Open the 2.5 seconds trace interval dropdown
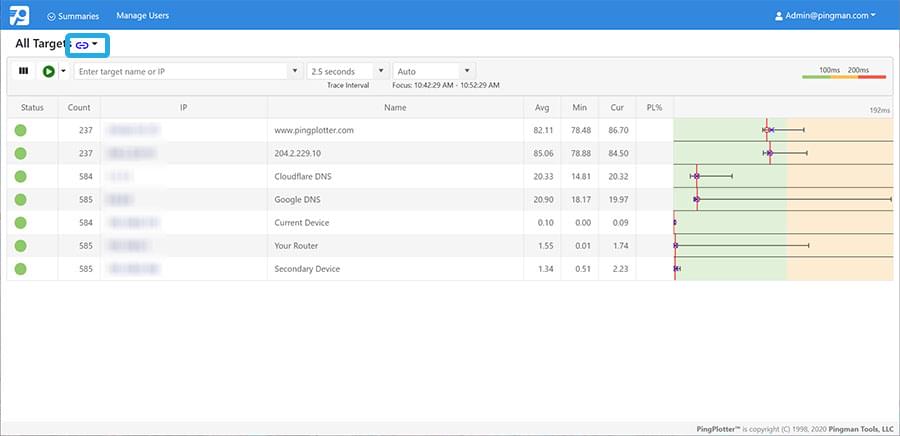900x436 pixels. pos(348,72)
